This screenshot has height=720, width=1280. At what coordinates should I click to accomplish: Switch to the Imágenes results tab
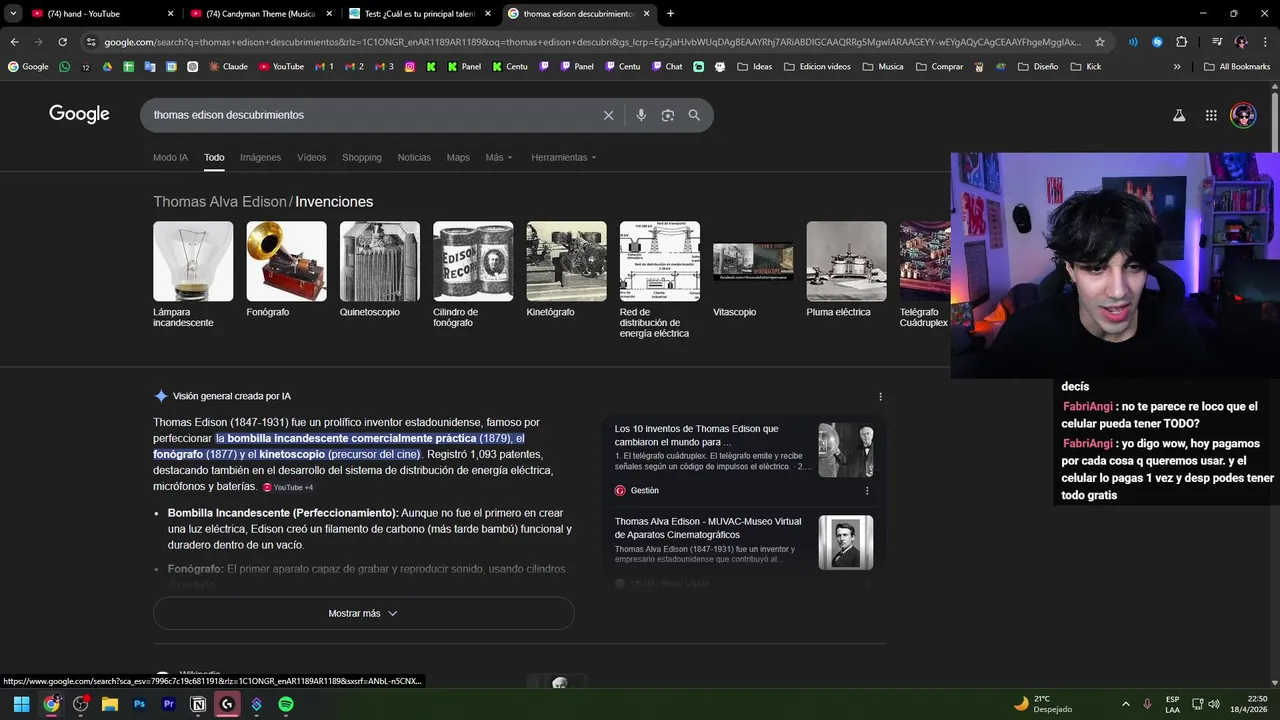tap(260, 157)
